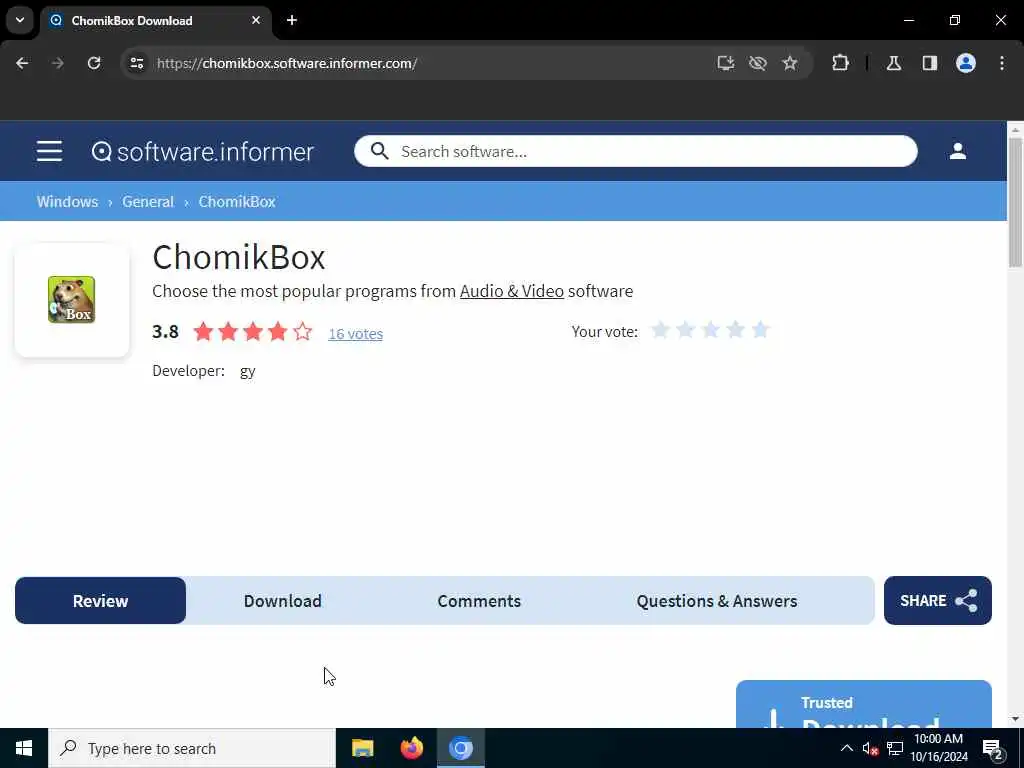The width and height of the screenshot is (1024, 768).
Task: Vote five stars in Your vote
Action: [760, 330]
